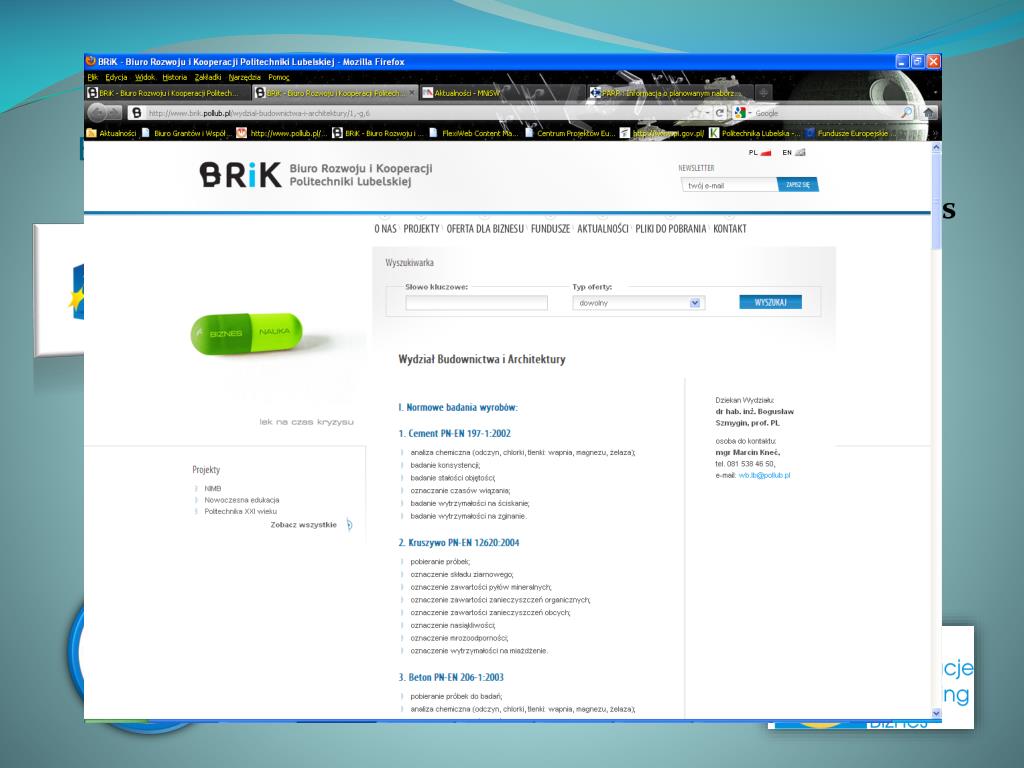Image resolution: width=1024 pixels, height=768 pixels.
Task: Click the Firefox back navigation arrow
Action: [x=97, y=113]
